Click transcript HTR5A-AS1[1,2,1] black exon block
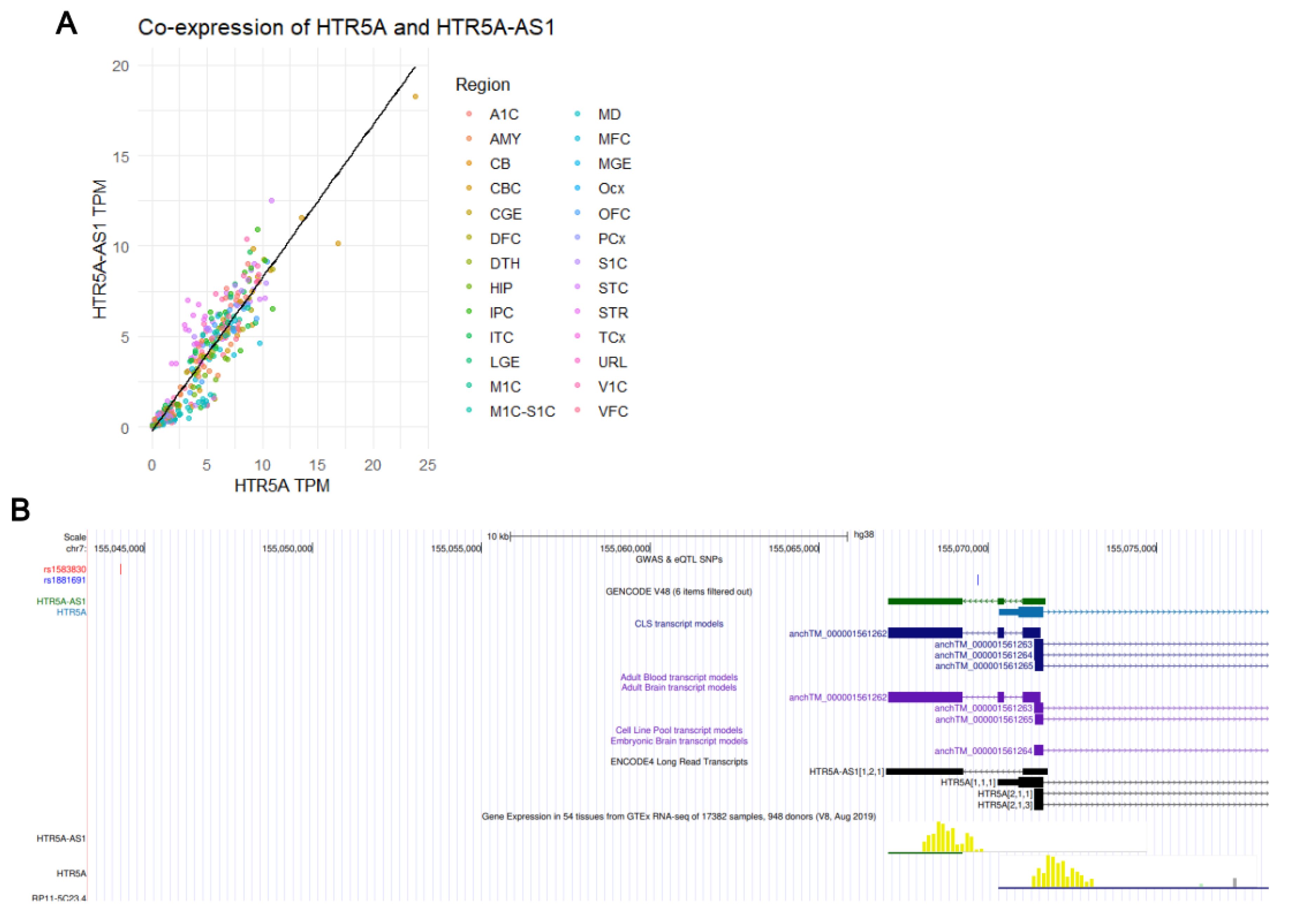 [924, 771]
